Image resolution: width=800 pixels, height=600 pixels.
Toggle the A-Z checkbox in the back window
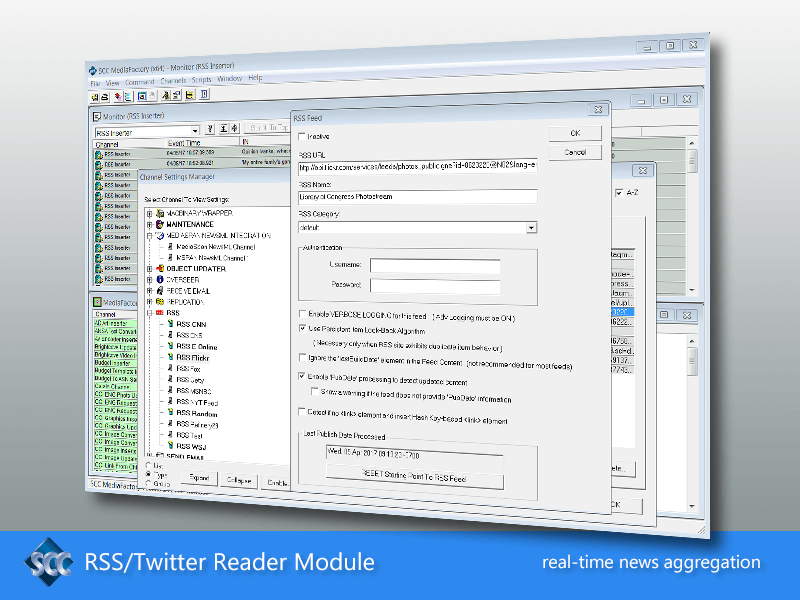pos(619,193)
